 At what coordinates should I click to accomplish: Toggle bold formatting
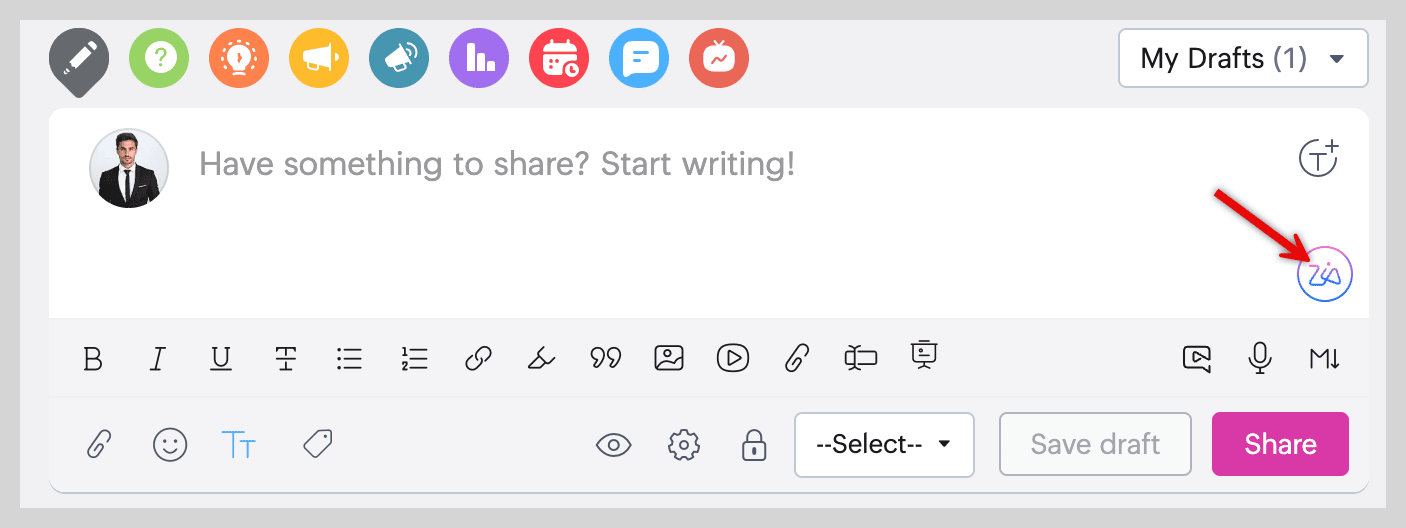tap(93, 358)
